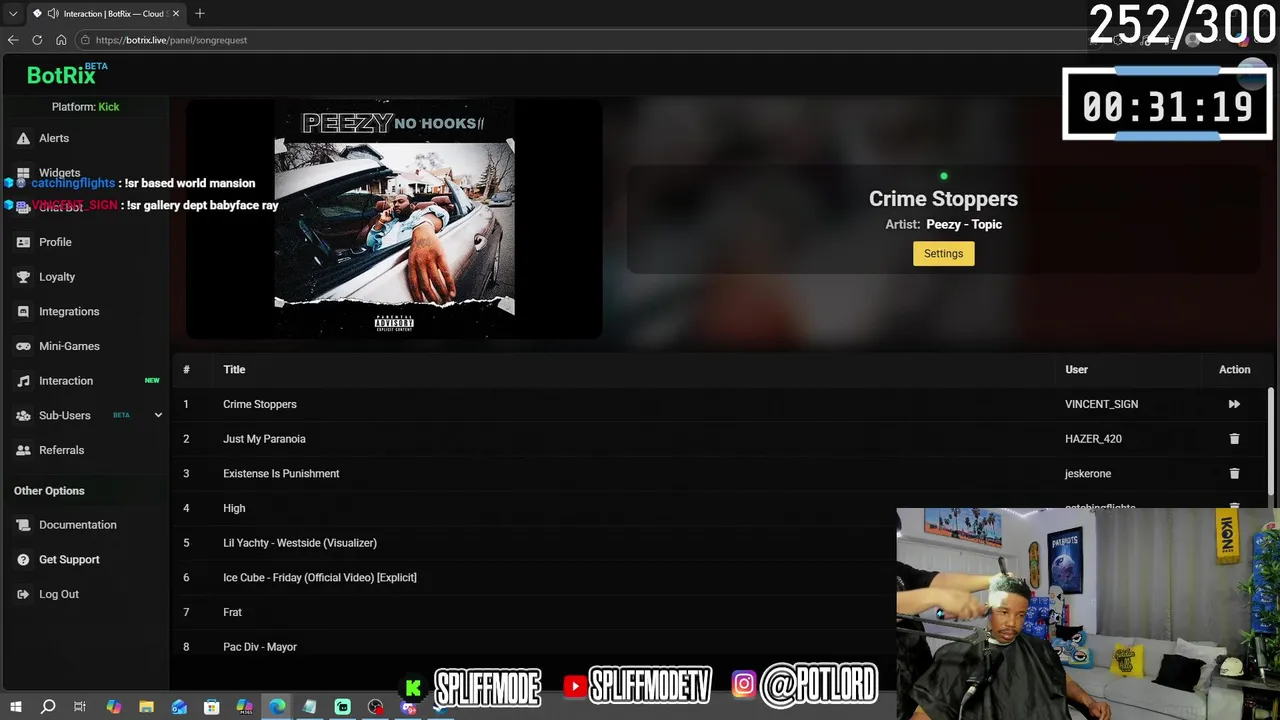
Task: Open the browser tab list dropdown
Action: [13, 14]
